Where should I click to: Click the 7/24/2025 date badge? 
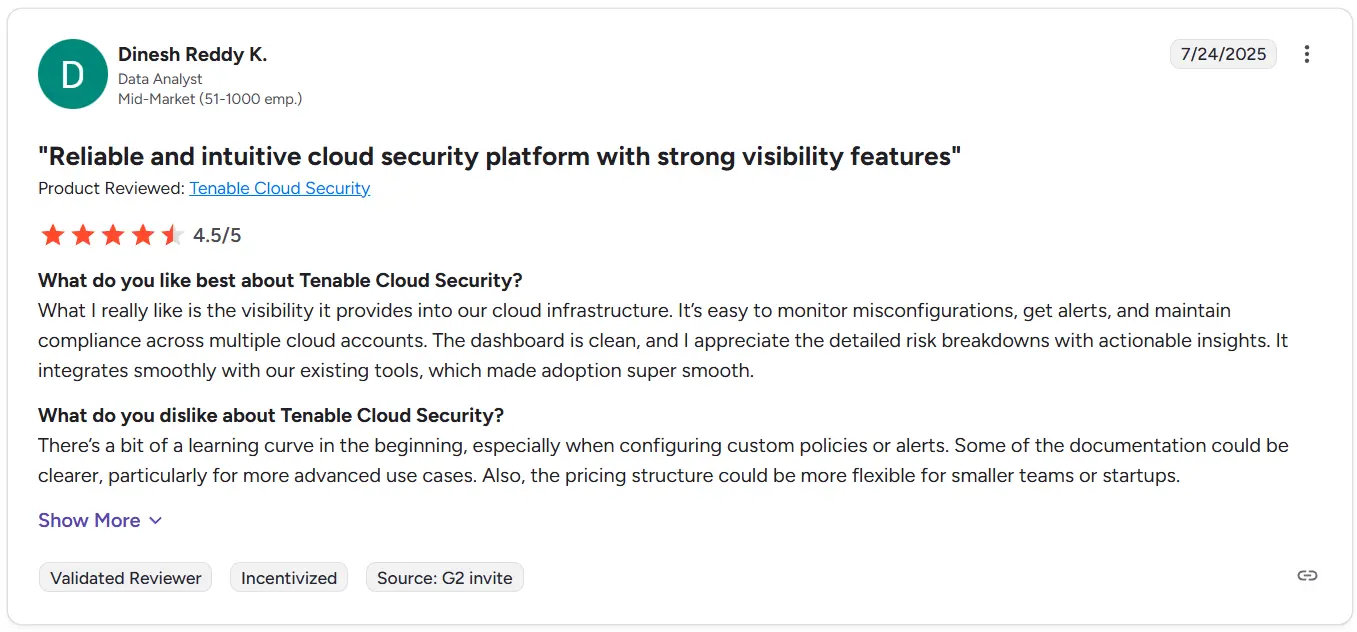click(1223, 54)
